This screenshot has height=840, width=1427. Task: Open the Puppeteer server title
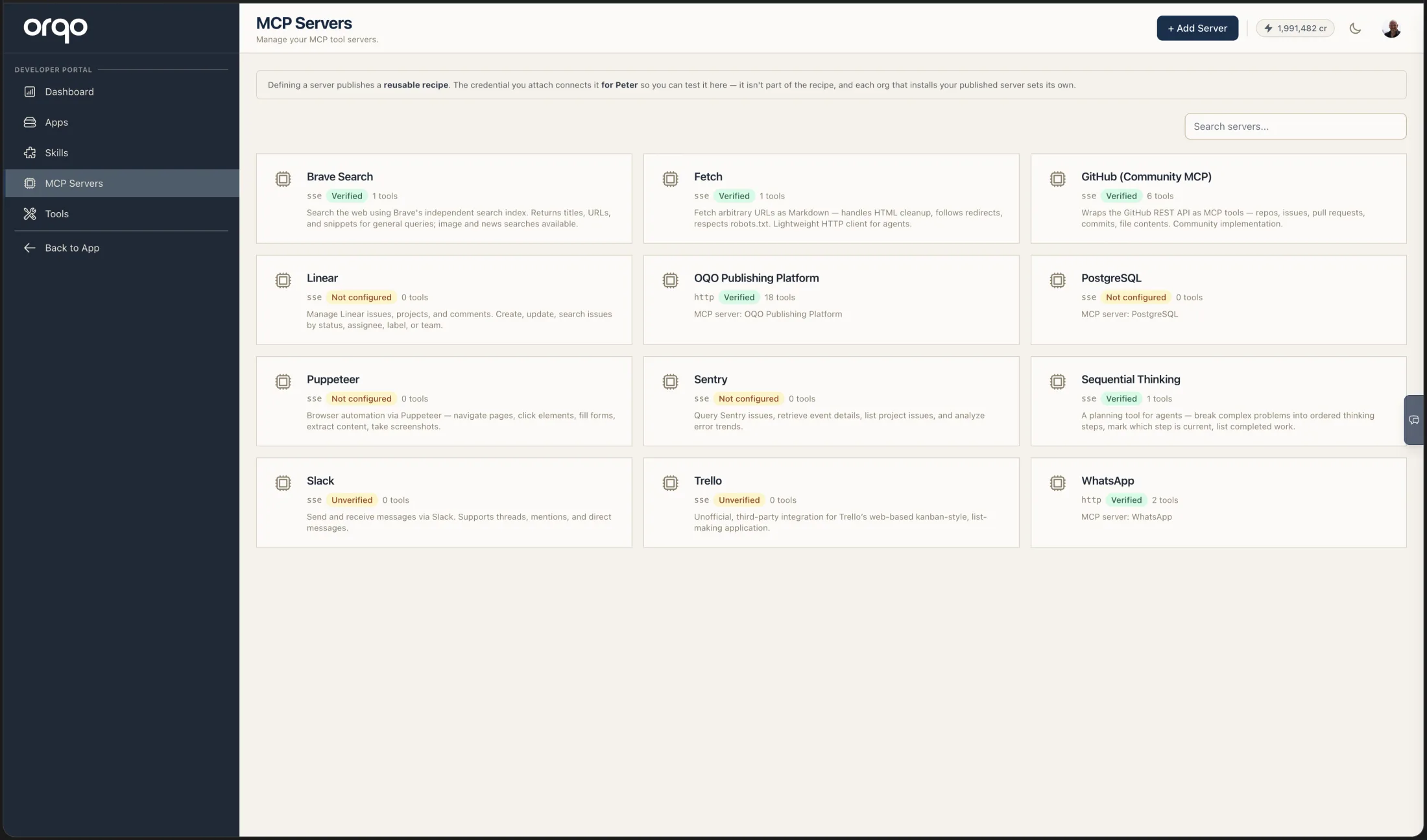coord(333,379)
